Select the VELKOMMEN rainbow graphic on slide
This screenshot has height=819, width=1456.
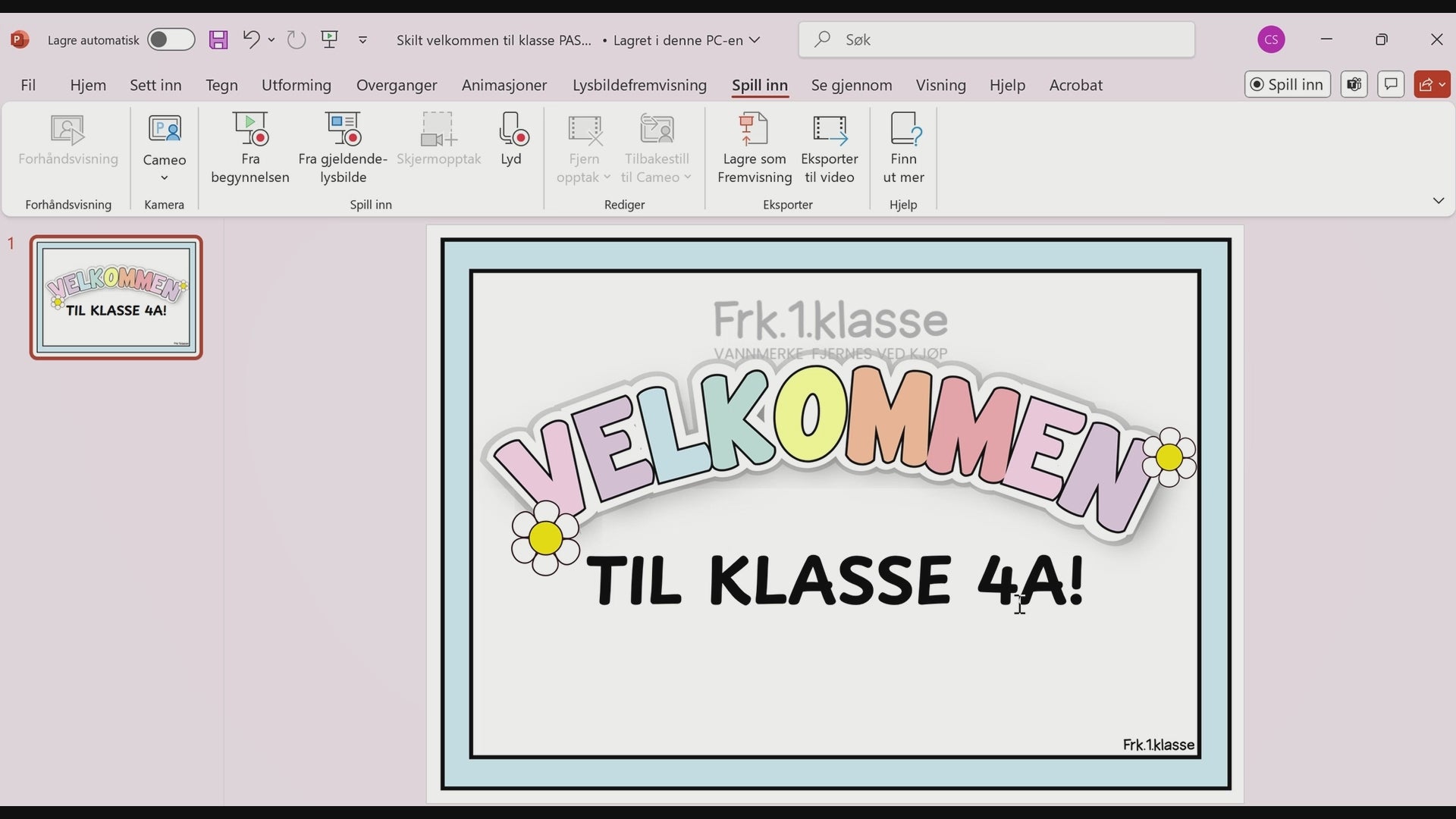pyautogui.click(x=821, y=449)
